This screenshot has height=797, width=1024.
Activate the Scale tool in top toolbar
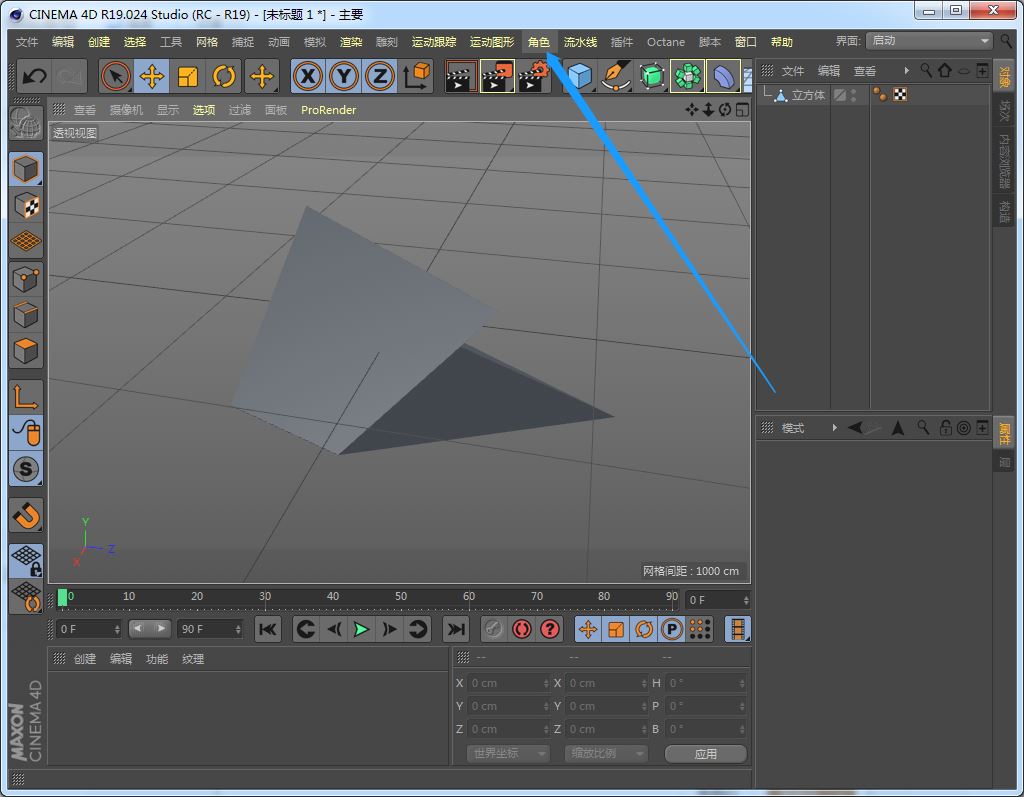pos(188,76)
